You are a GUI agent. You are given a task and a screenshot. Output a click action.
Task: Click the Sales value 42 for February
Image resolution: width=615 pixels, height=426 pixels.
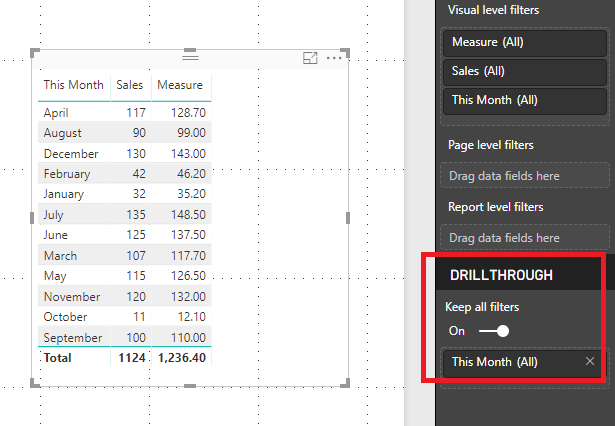(139, 174)
